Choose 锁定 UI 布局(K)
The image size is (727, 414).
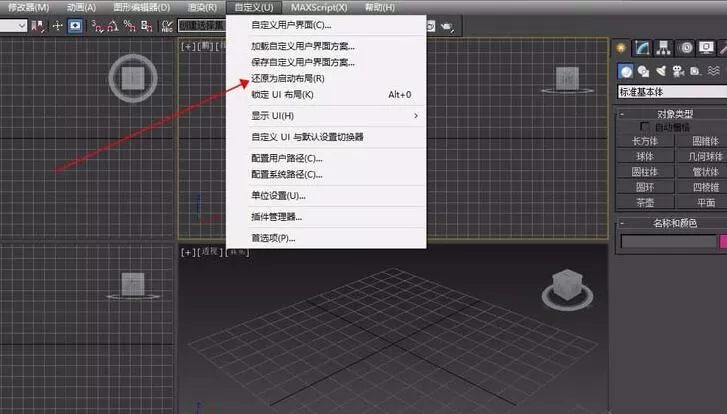point(326,95)
